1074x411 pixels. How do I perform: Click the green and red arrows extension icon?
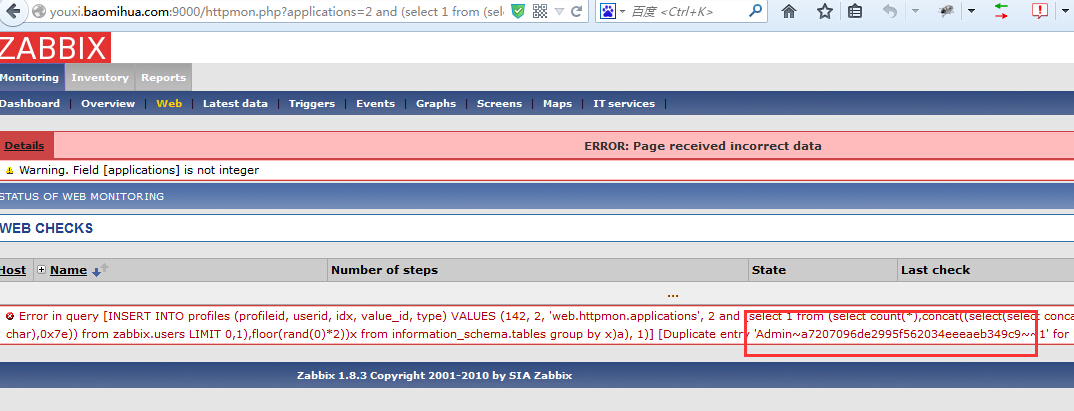1001,11
